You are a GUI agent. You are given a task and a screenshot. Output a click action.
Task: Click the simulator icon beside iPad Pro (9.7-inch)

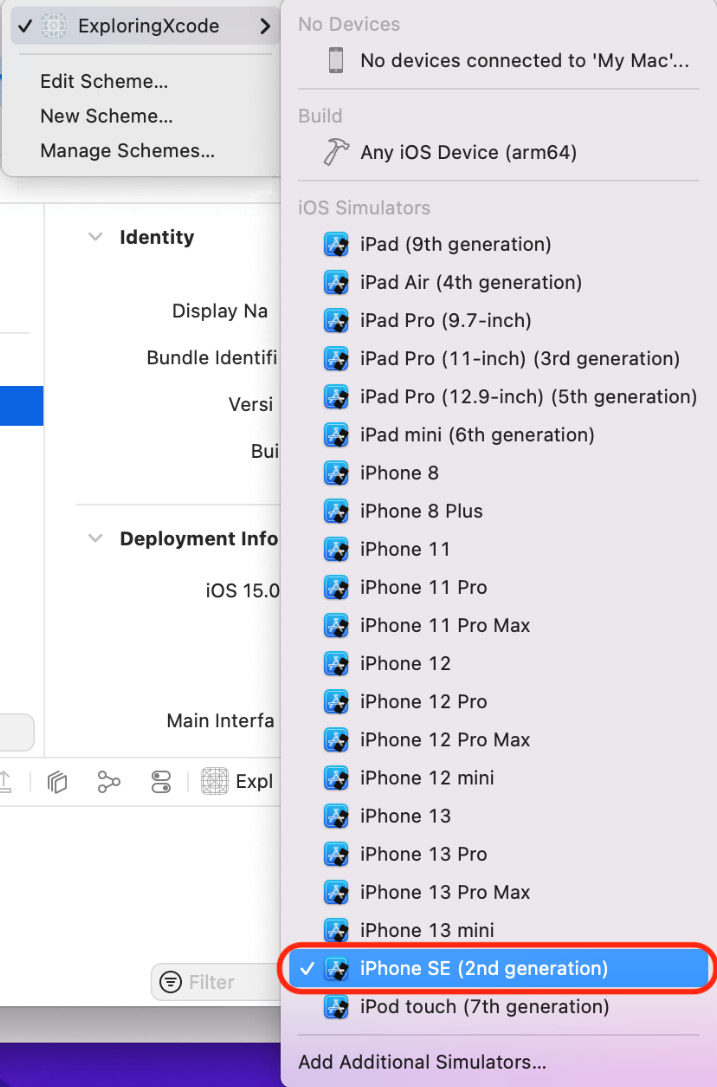click(x=336, y=320)
